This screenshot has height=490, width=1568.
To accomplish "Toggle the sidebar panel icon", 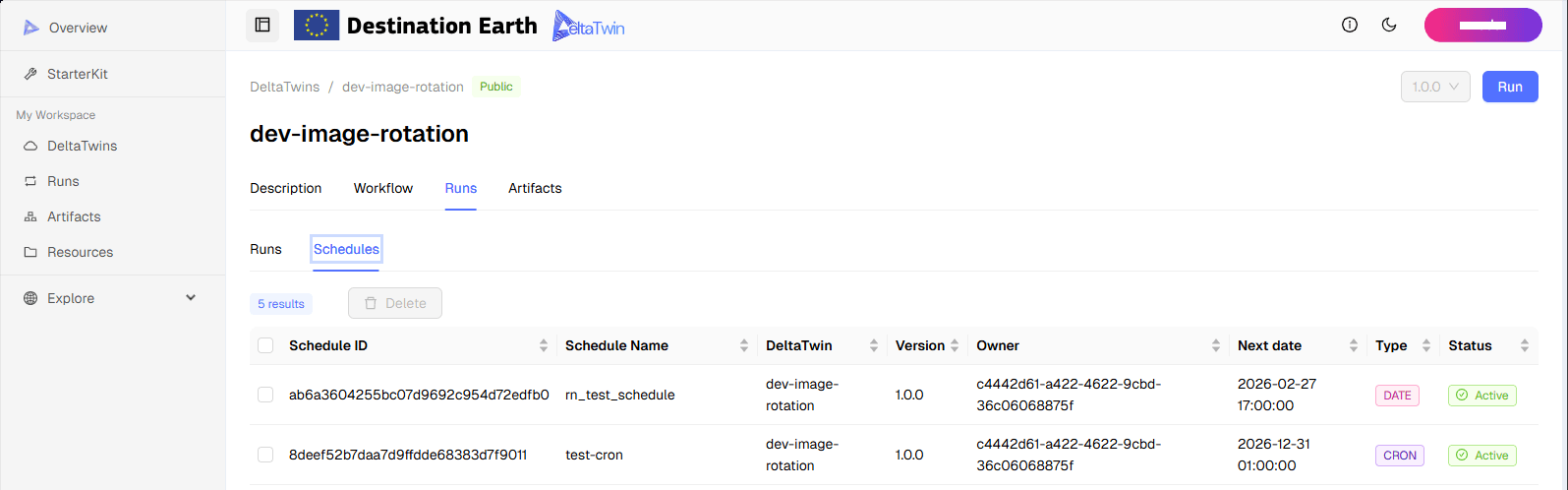I will 262,26.
